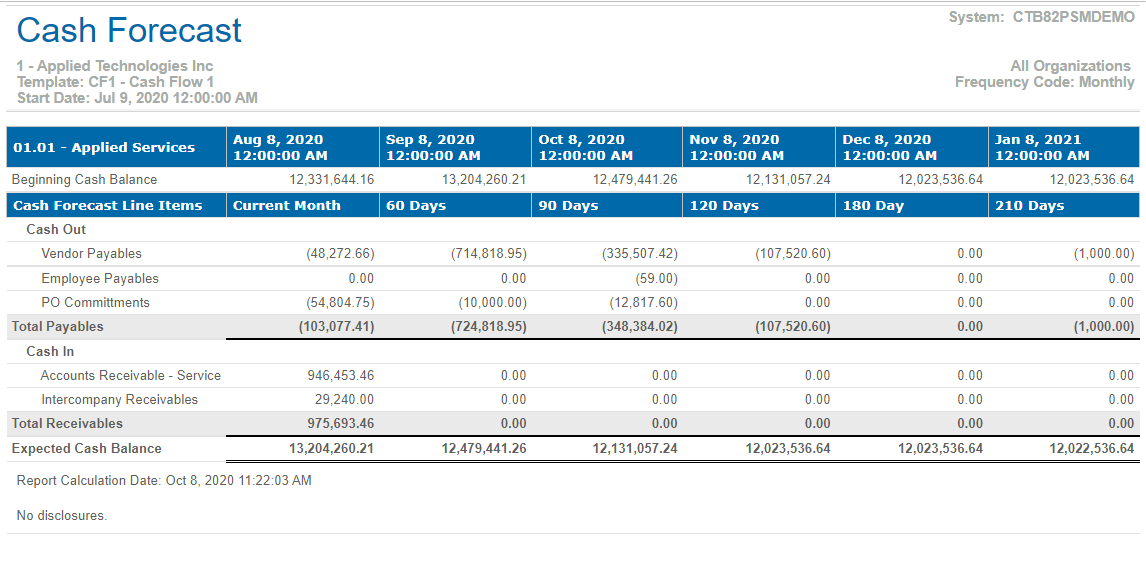Image resolution: width=1146 pixels, height=572 pixels.
Task: Click the 120 Days column header
Action: pos(724,205)
